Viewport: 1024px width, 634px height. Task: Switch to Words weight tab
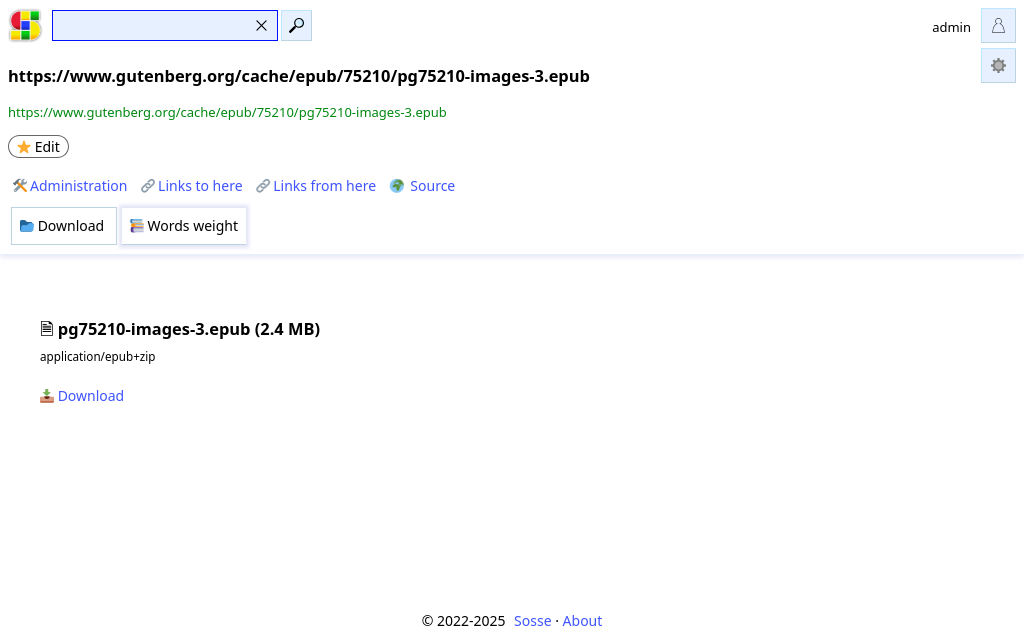(184, 226)
